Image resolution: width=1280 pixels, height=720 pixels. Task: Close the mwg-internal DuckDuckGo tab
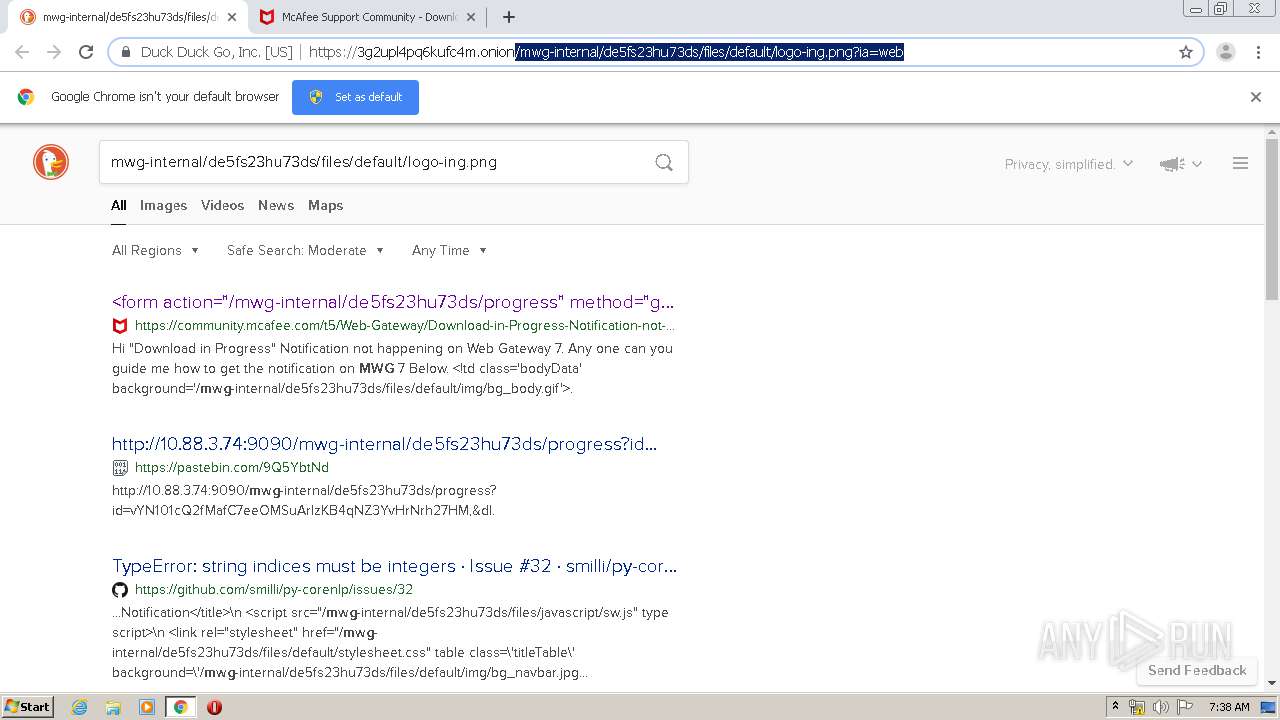[232, 17]
